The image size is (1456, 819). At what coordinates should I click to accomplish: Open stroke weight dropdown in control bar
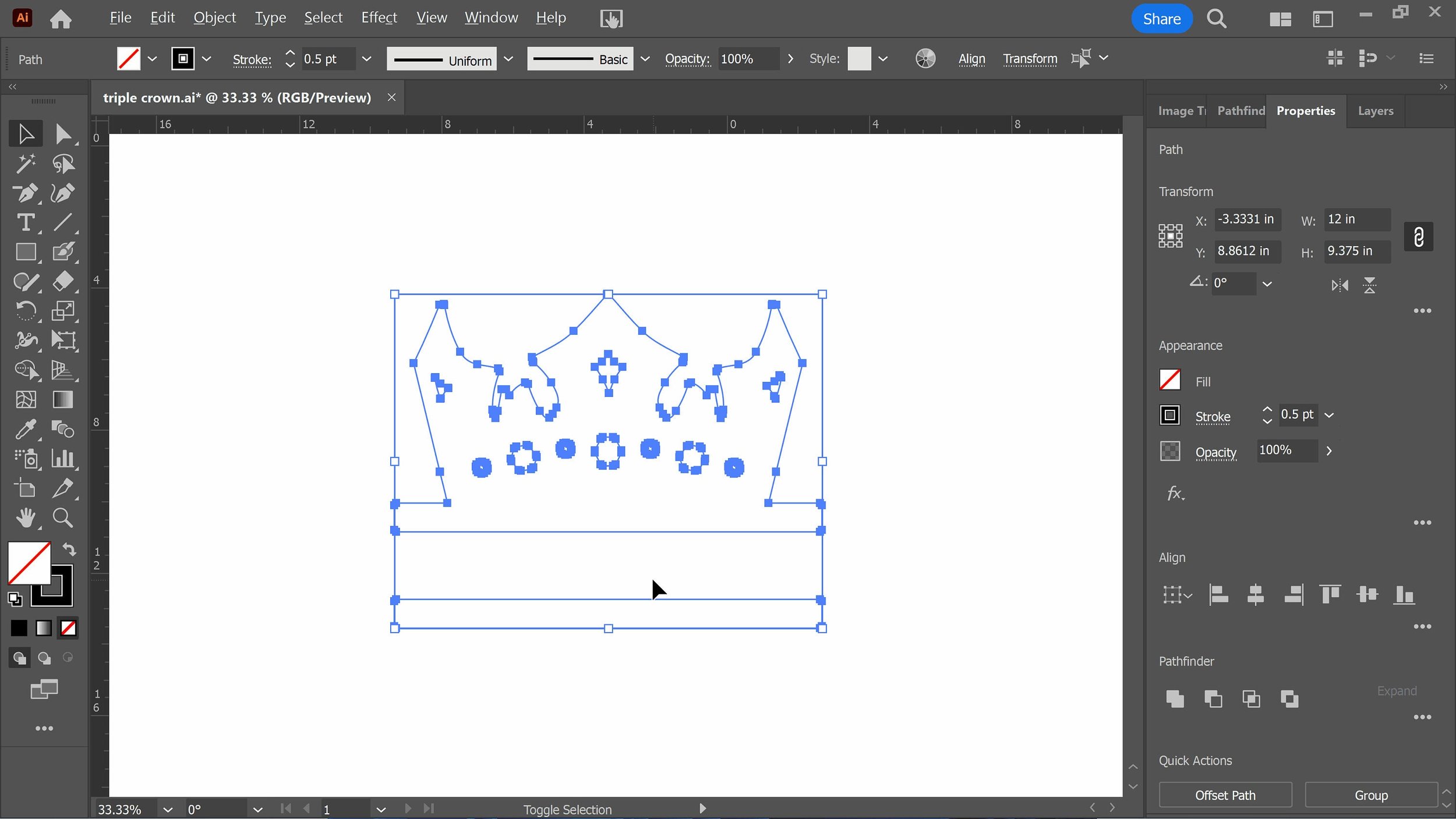point(366,59)
